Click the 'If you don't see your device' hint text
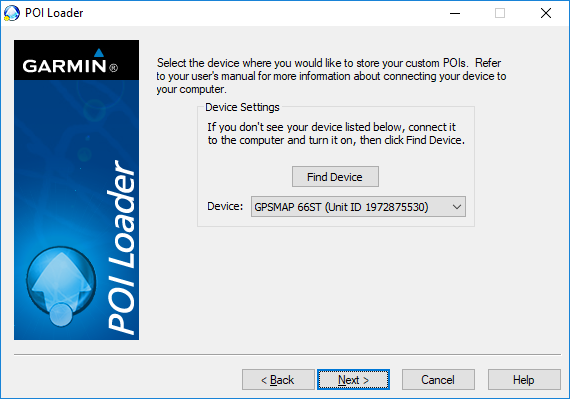 point(336,133)
